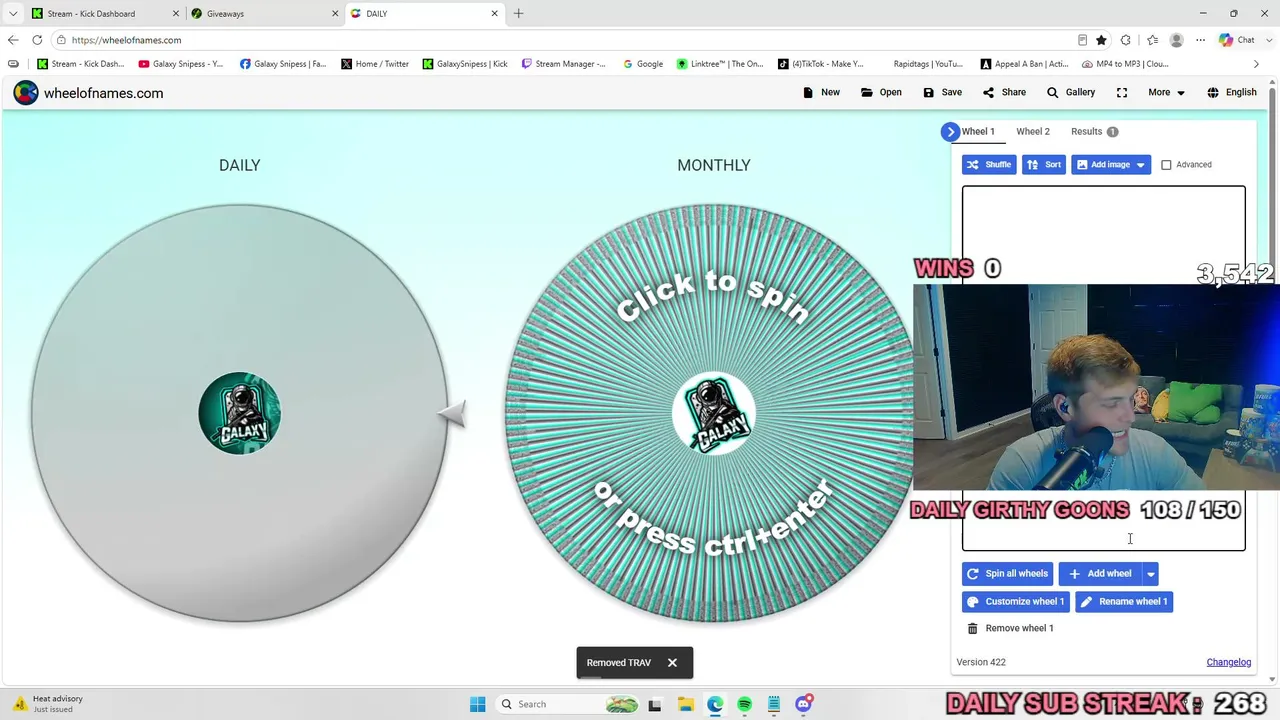Open the TikTok bookmark
Viewport: 1280px width, 720px height.
click(820, 64)
